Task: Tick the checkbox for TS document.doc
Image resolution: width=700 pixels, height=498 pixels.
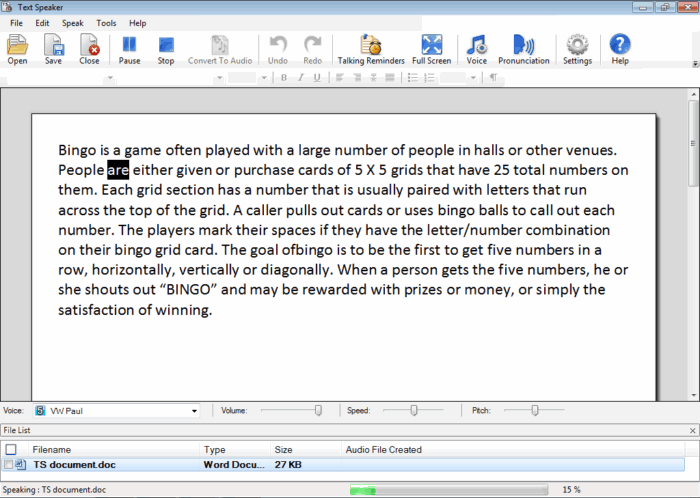Action: (x=9, y=465)
